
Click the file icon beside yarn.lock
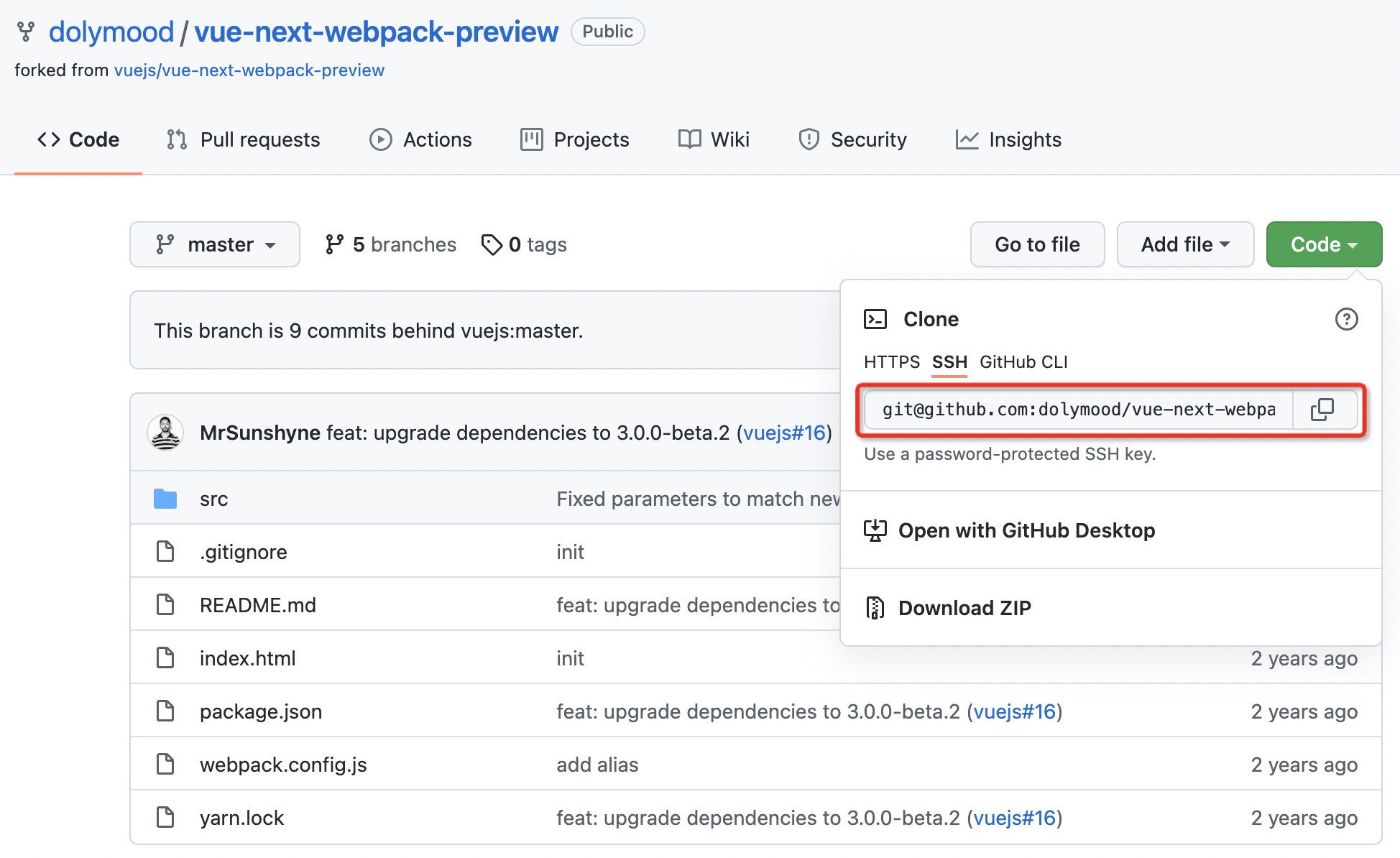(165, 818)
